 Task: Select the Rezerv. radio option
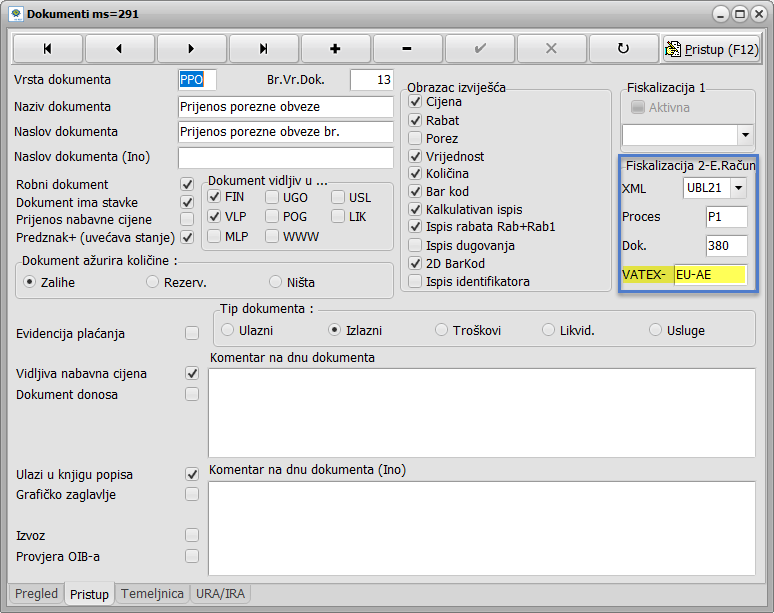153,282
